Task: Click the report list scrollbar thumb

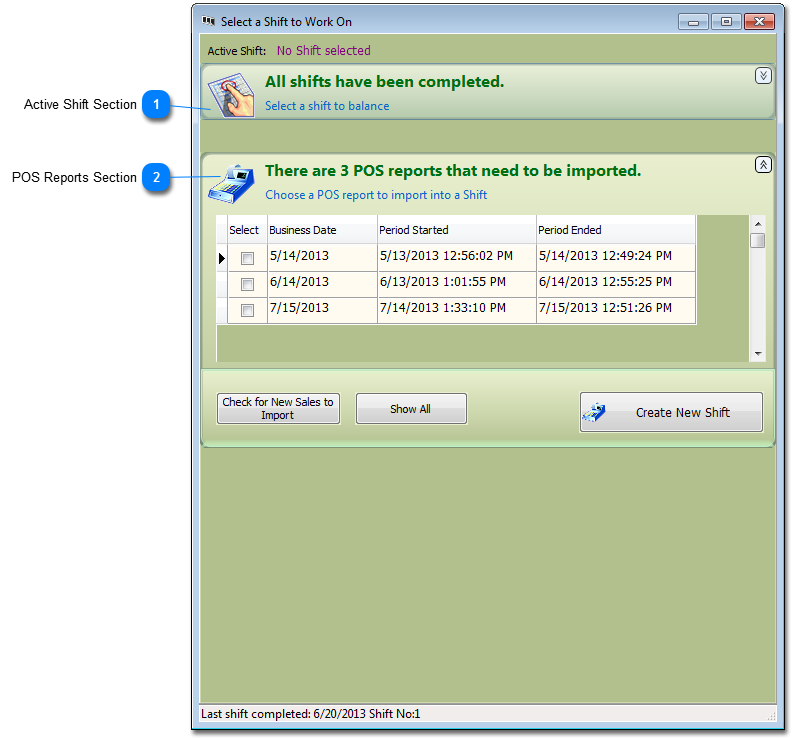Action: (x=758, y=240)
